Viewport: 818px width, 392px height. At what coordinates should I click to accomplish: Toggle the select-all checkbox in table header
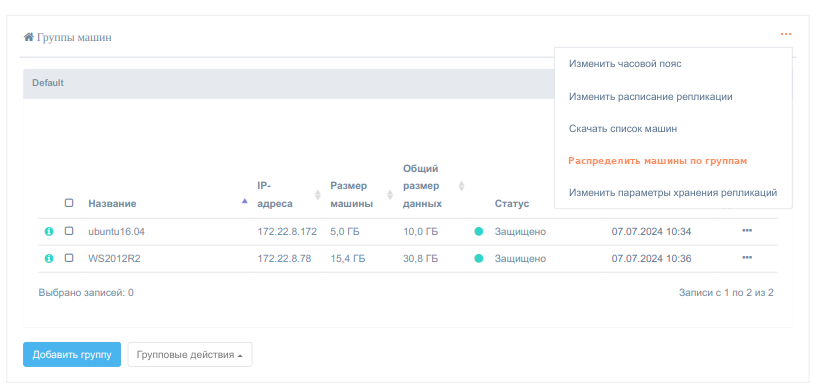(69, 203)
